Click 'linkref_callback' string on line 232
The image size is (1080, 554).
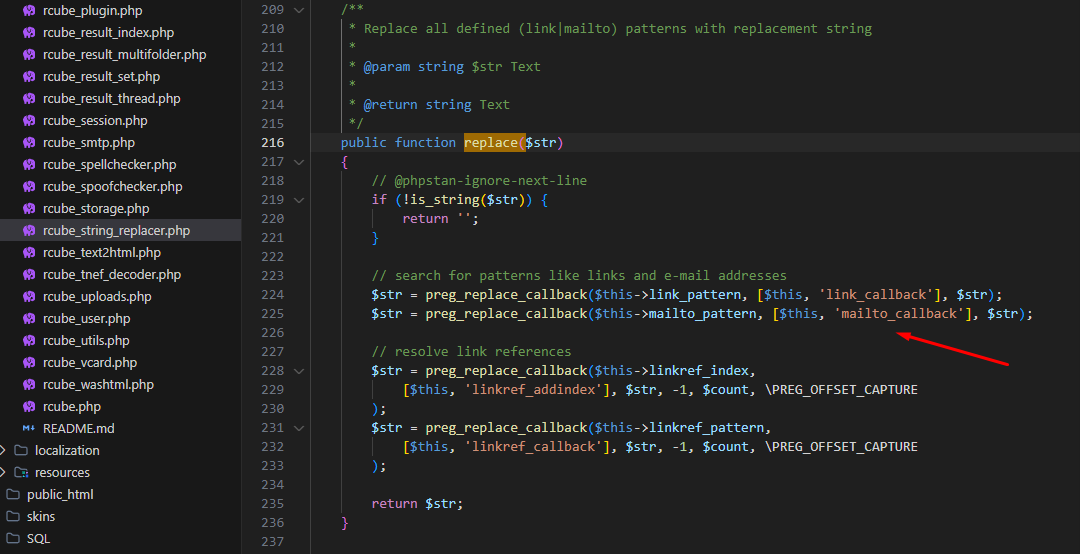coord(534,447)
